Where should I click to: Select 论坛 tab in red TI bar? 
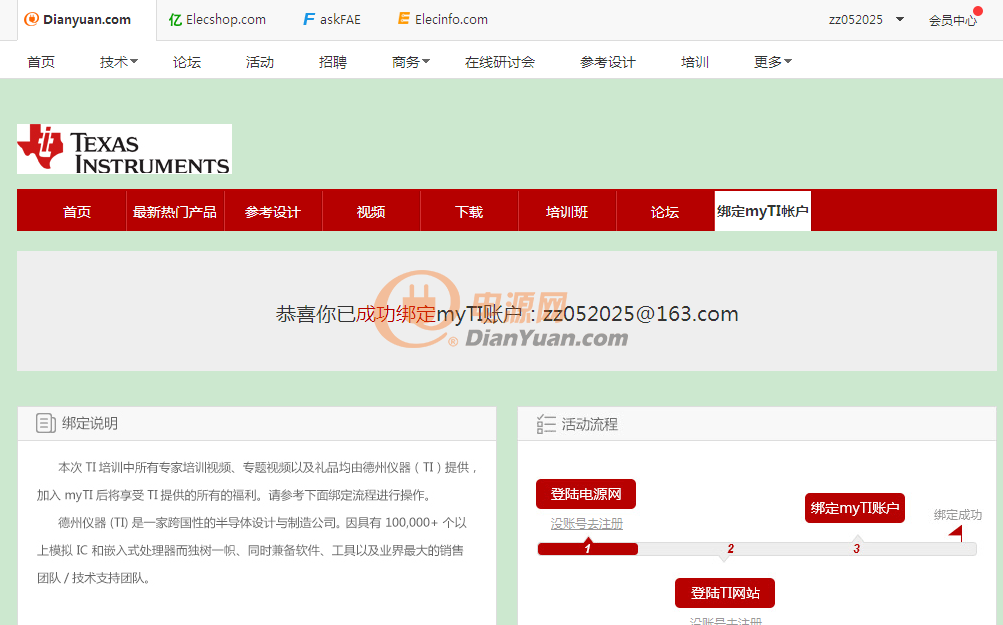665,212
